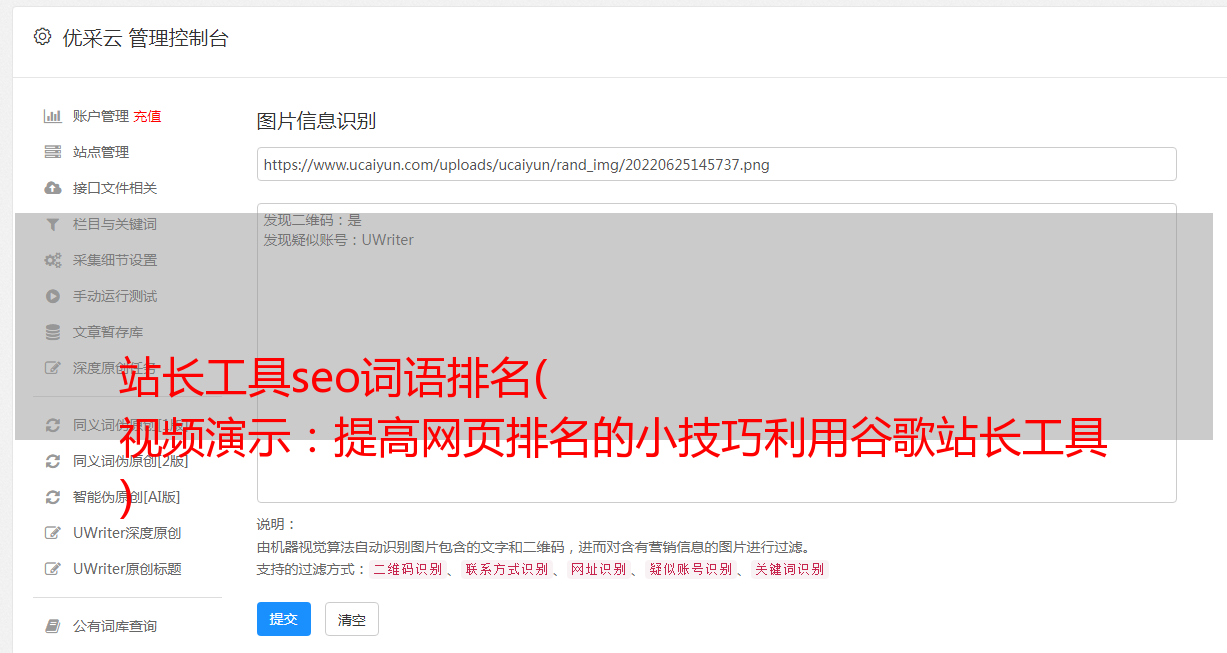Open 同义词伪原创[2版] menu item

[x=130, y=461]
